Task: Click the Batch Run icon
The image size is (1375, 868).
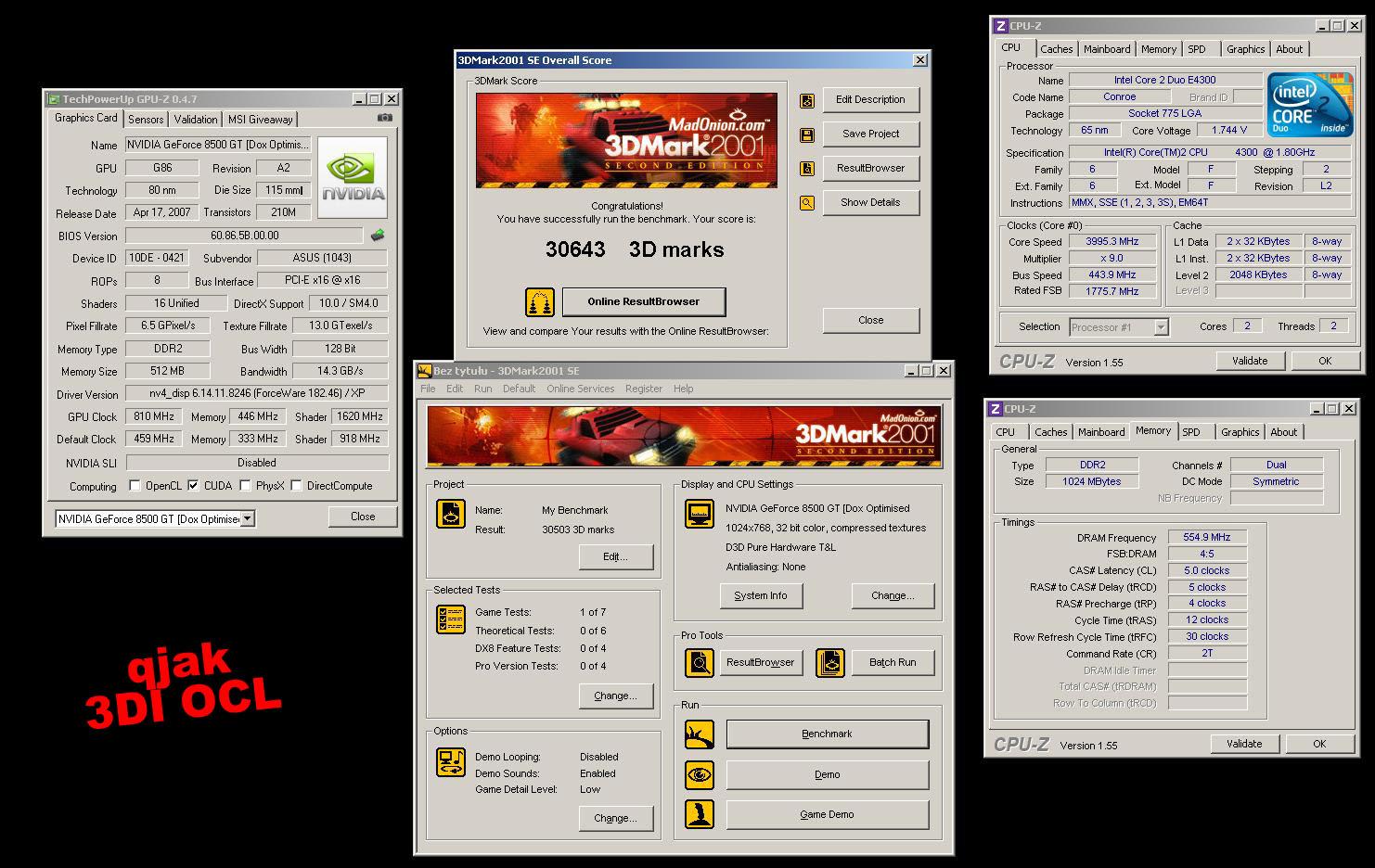Action: pyautogui.click(x=830, y=662)
